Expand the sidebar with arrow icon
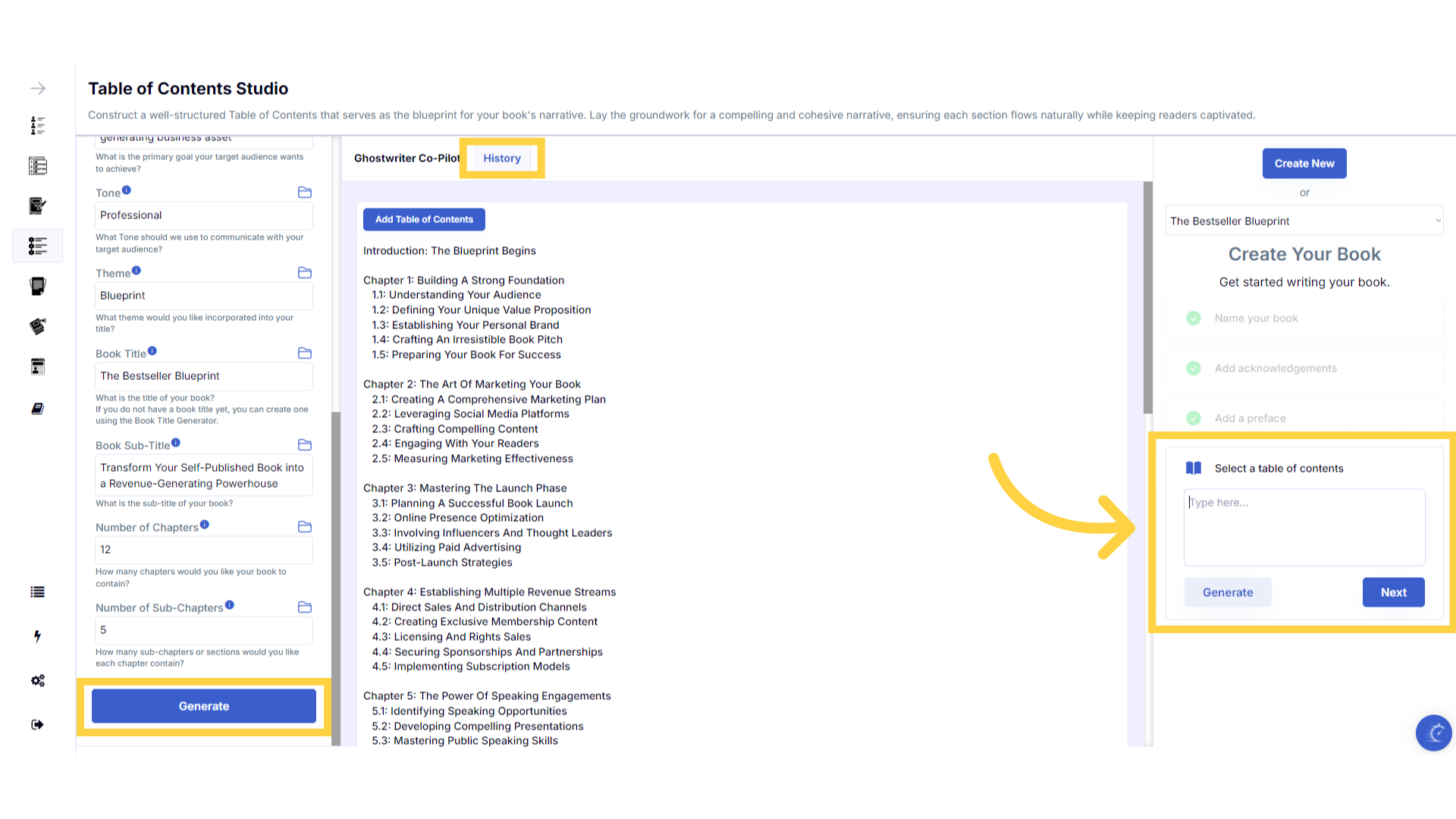 (37, 89)
